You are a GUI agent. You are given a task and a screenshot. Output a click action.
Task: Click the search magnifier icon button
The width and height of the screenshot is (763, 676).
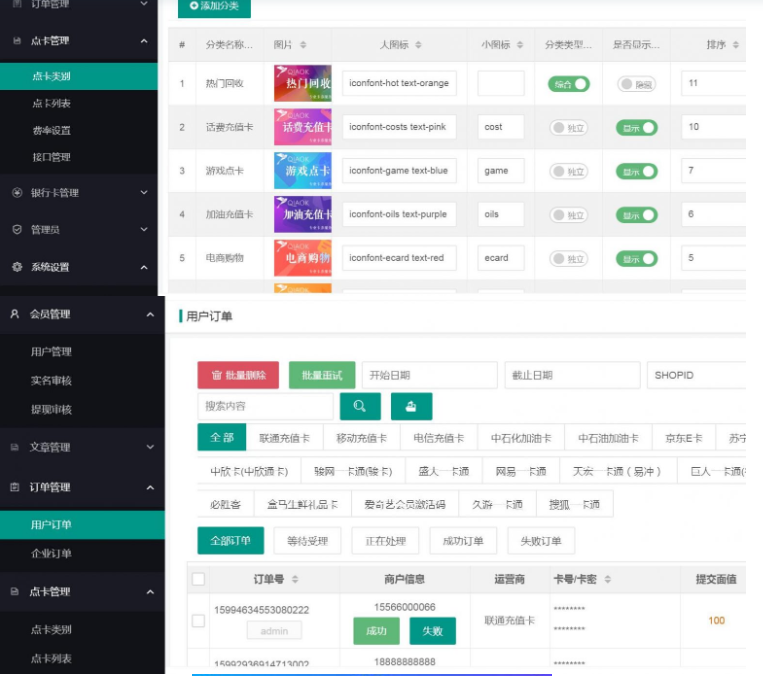point(360,406)
